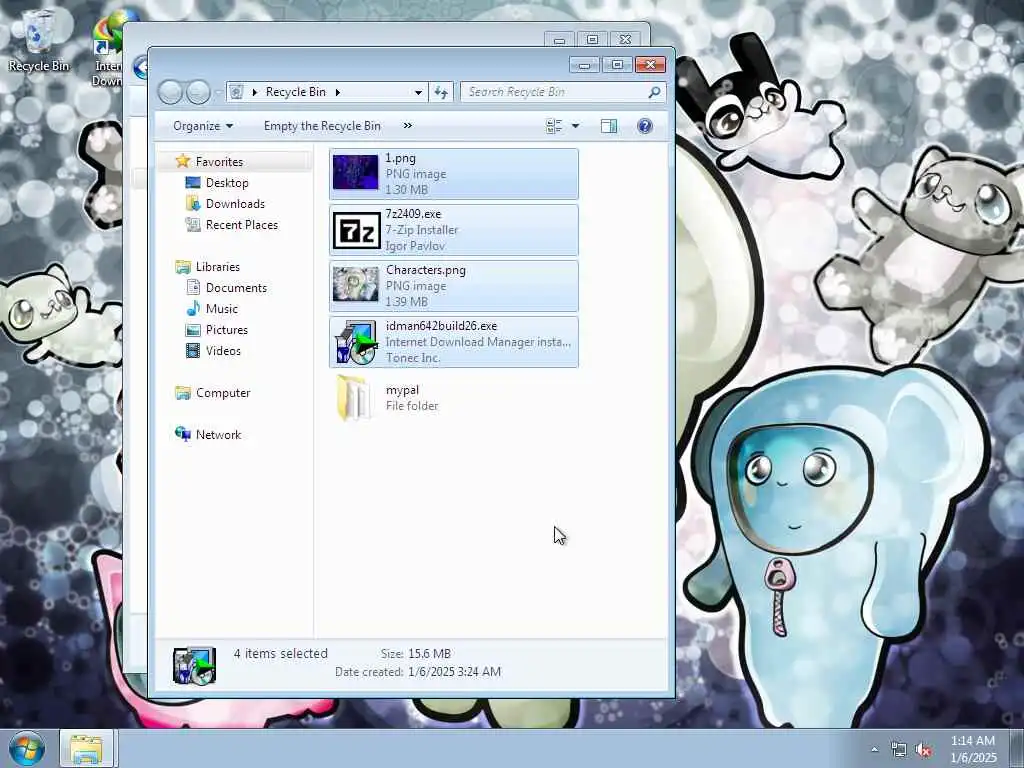Select the Network label in sidebar
The image size is (1024, 768).
click(x=219, y=434)
